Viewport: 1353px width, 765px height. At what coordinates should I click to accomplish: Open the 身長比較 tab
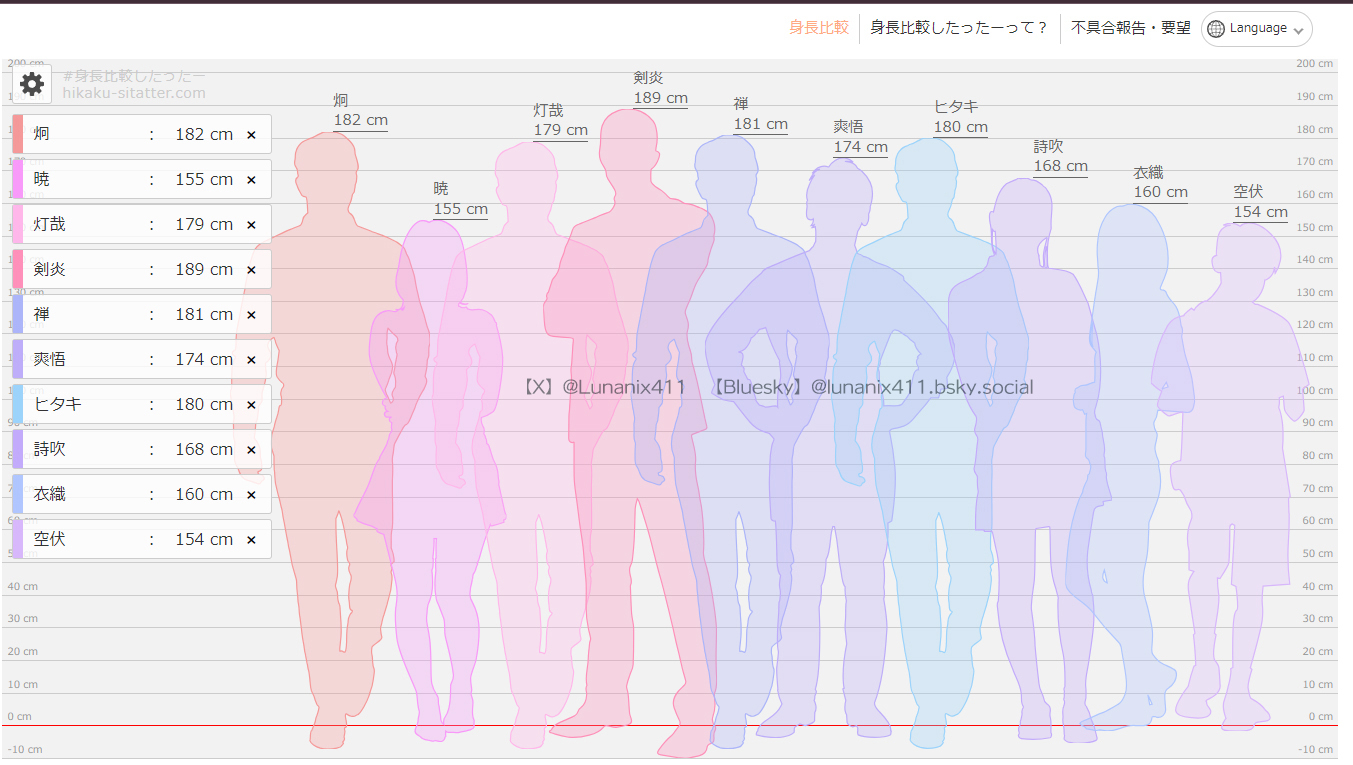pos(818,28)
